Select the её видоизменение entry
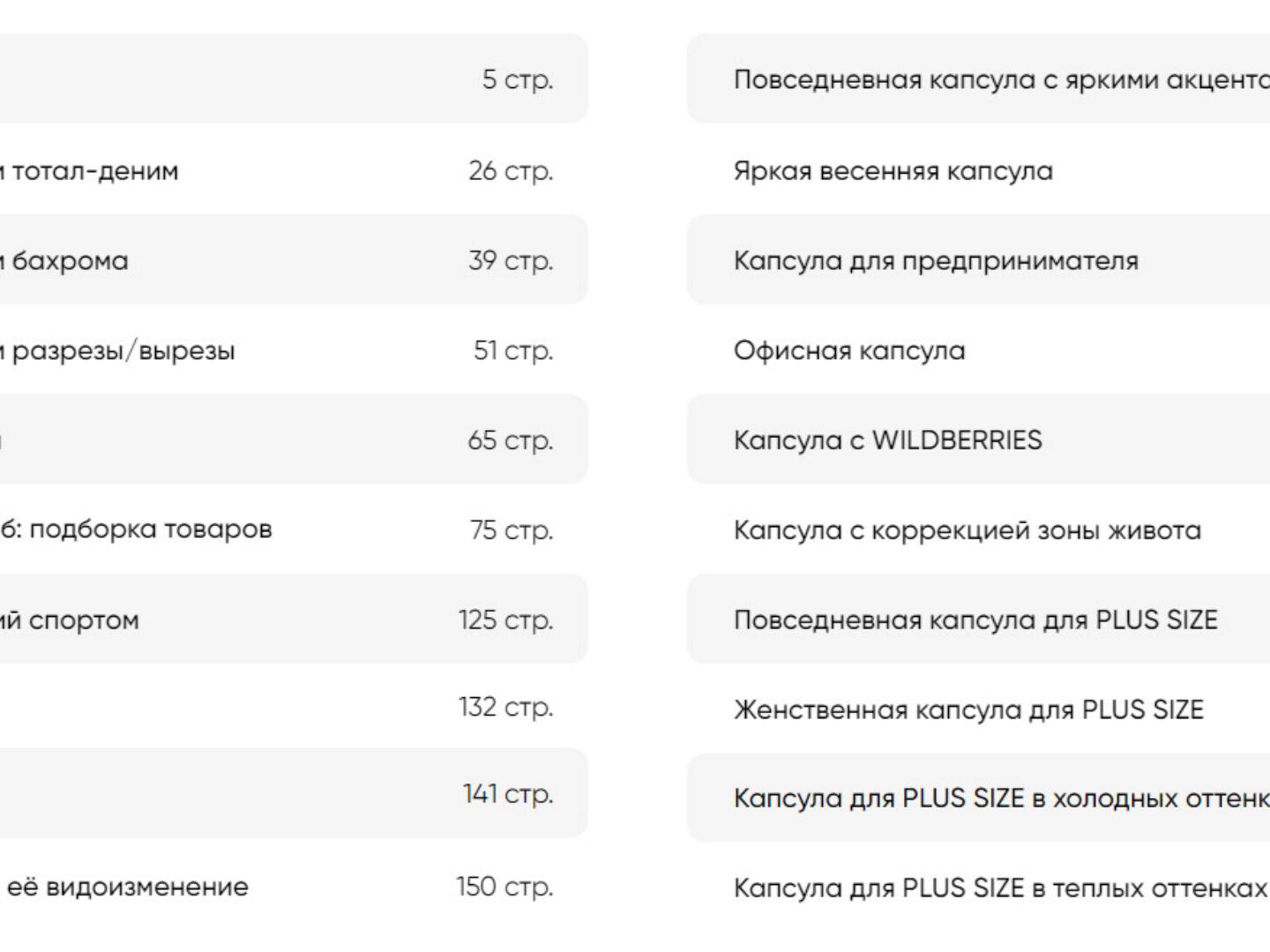1270x952 pixels. (x=127, y=887)
